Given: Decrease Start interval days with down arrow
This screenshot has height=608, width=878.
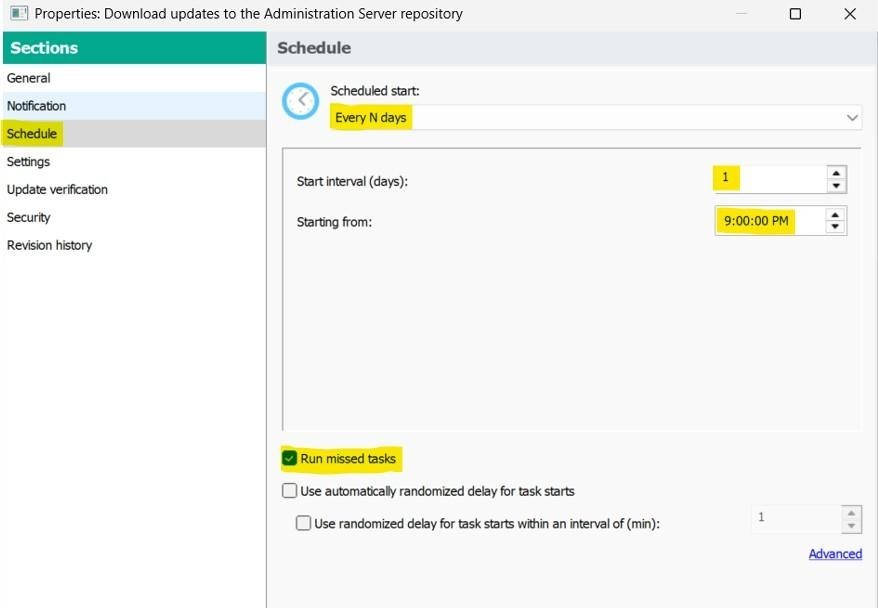Looking at the screenshot, I should [836, 186].
